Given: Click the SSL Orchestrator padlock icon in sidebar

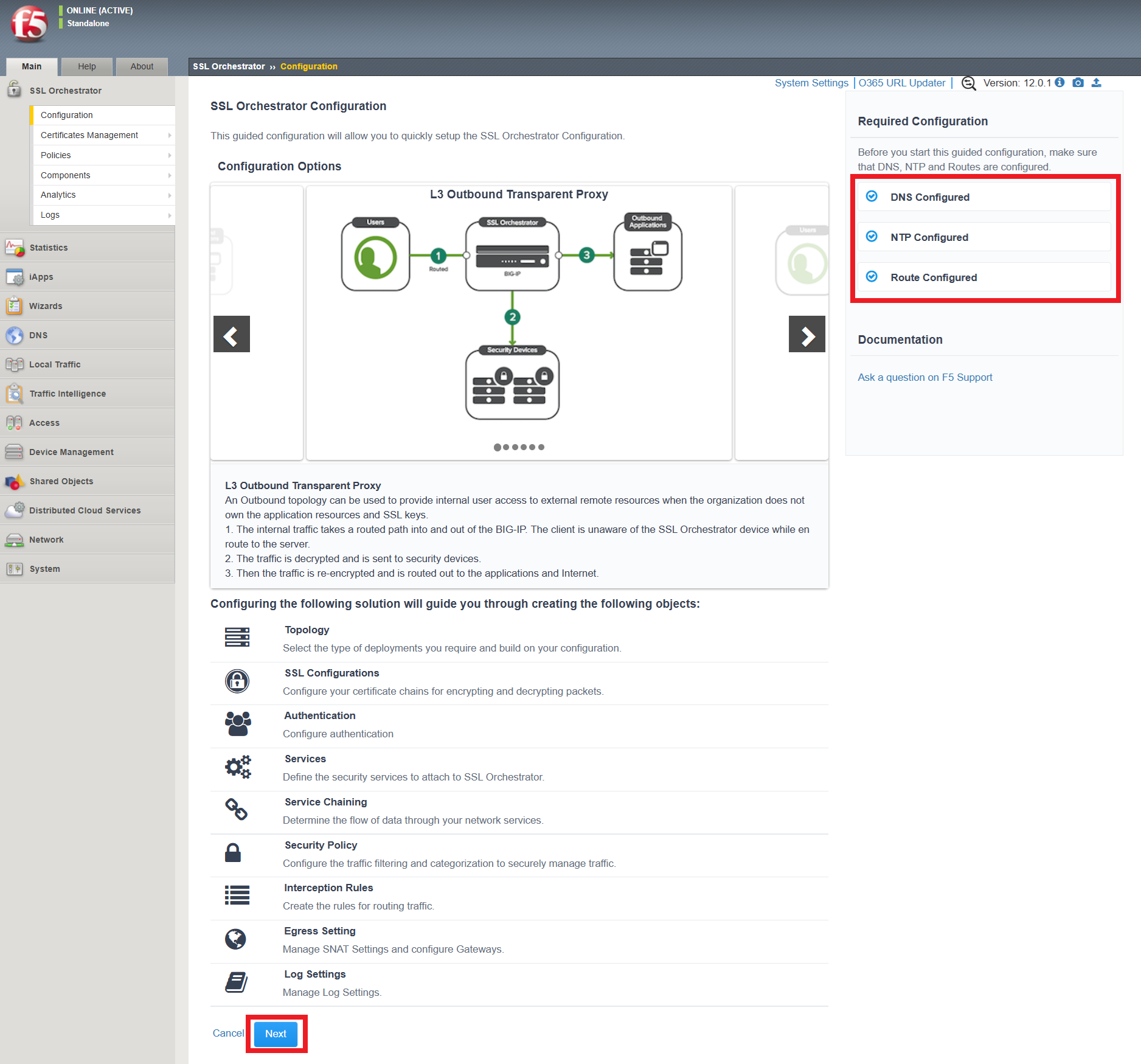Looking at the screenshot, I should 14,89.
